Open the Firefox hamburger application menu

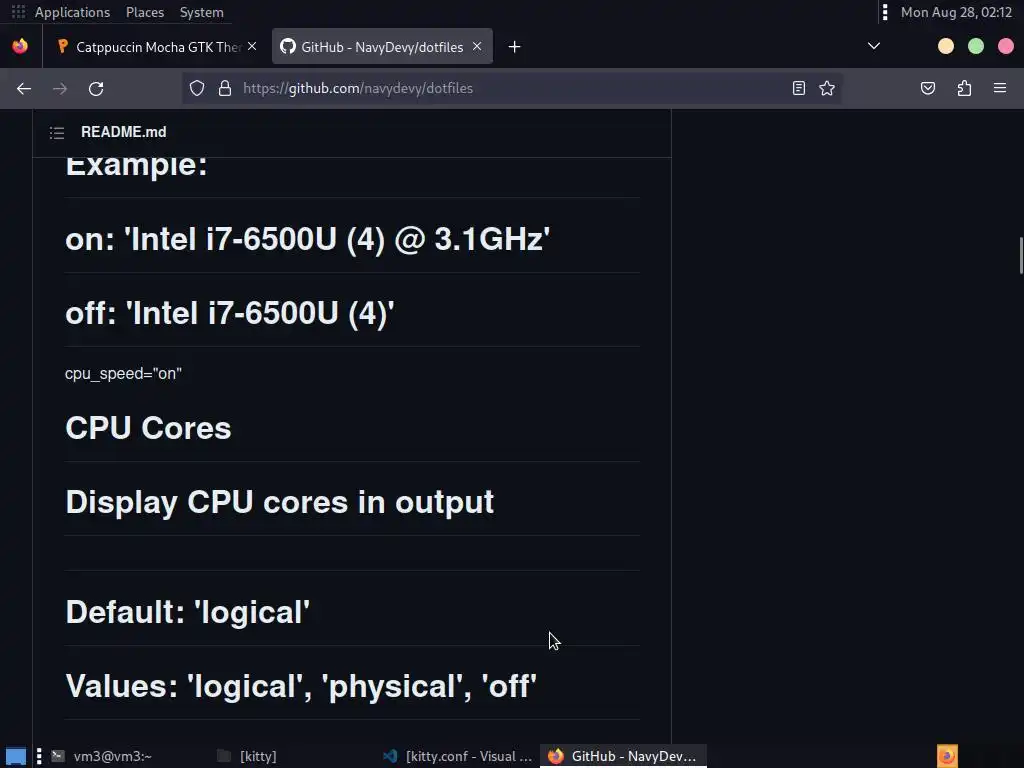coord(1000,88)
